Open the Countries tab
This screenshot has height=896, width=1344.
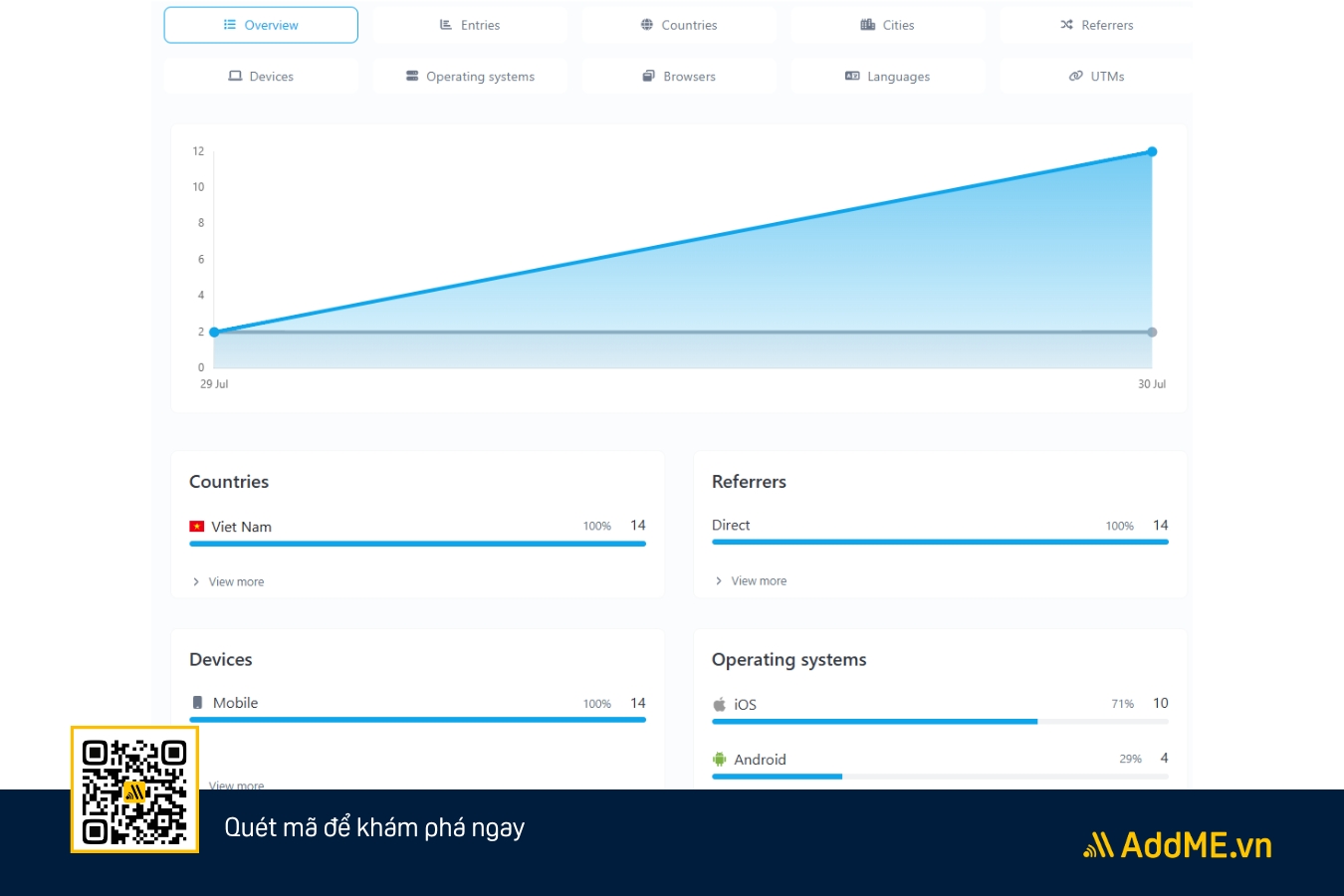(x=679, y=25)
